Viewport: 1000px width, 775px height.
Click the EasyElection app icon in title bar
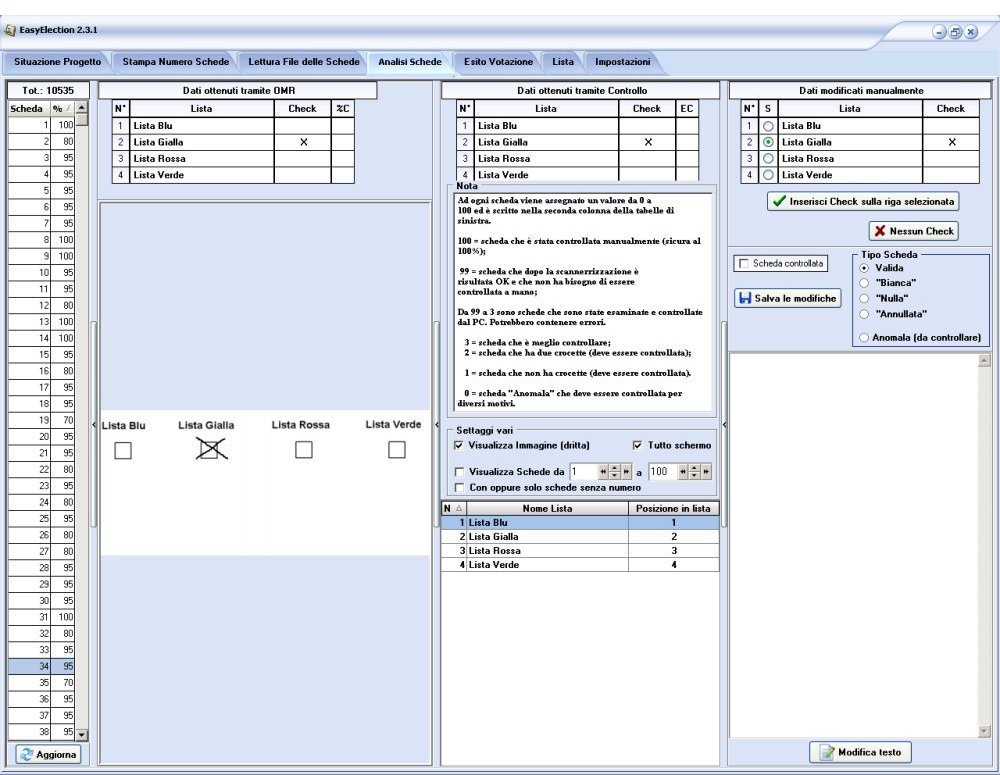tap(10, 31)
